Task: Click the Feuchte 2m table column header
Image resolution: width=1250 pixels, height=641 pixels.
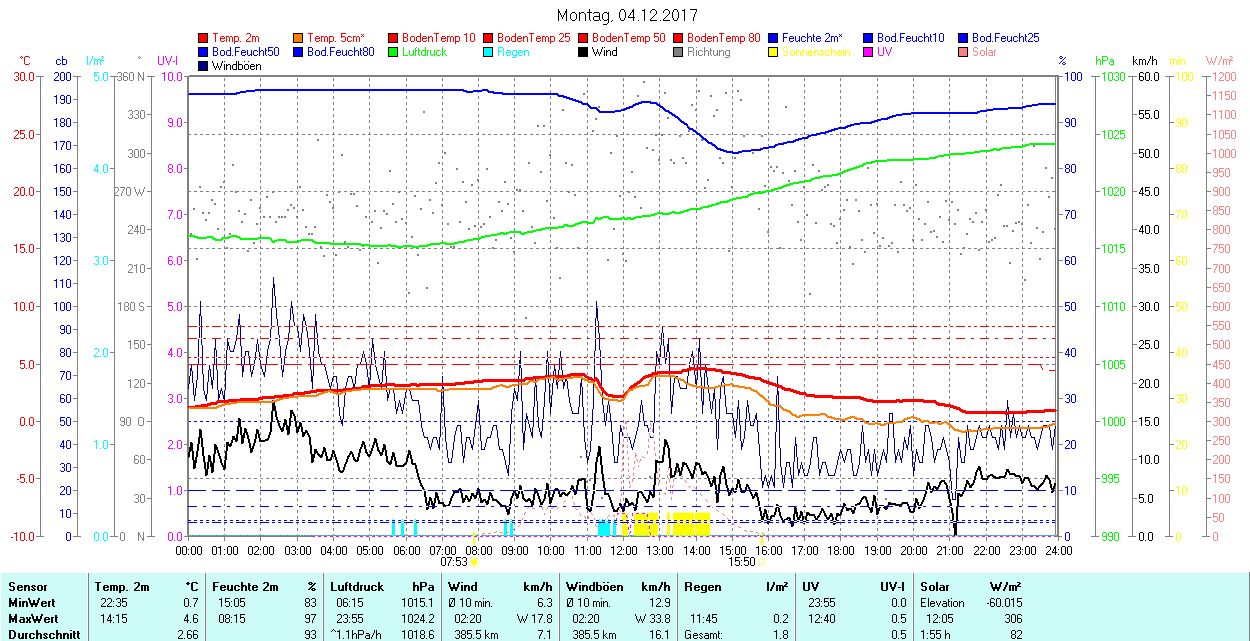Action: click(246, 587)
